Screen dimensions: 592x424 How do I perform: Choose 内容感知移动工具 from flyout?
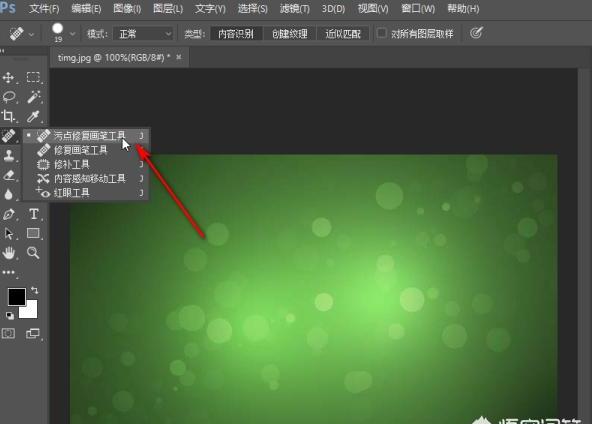[x=86, y=179]
